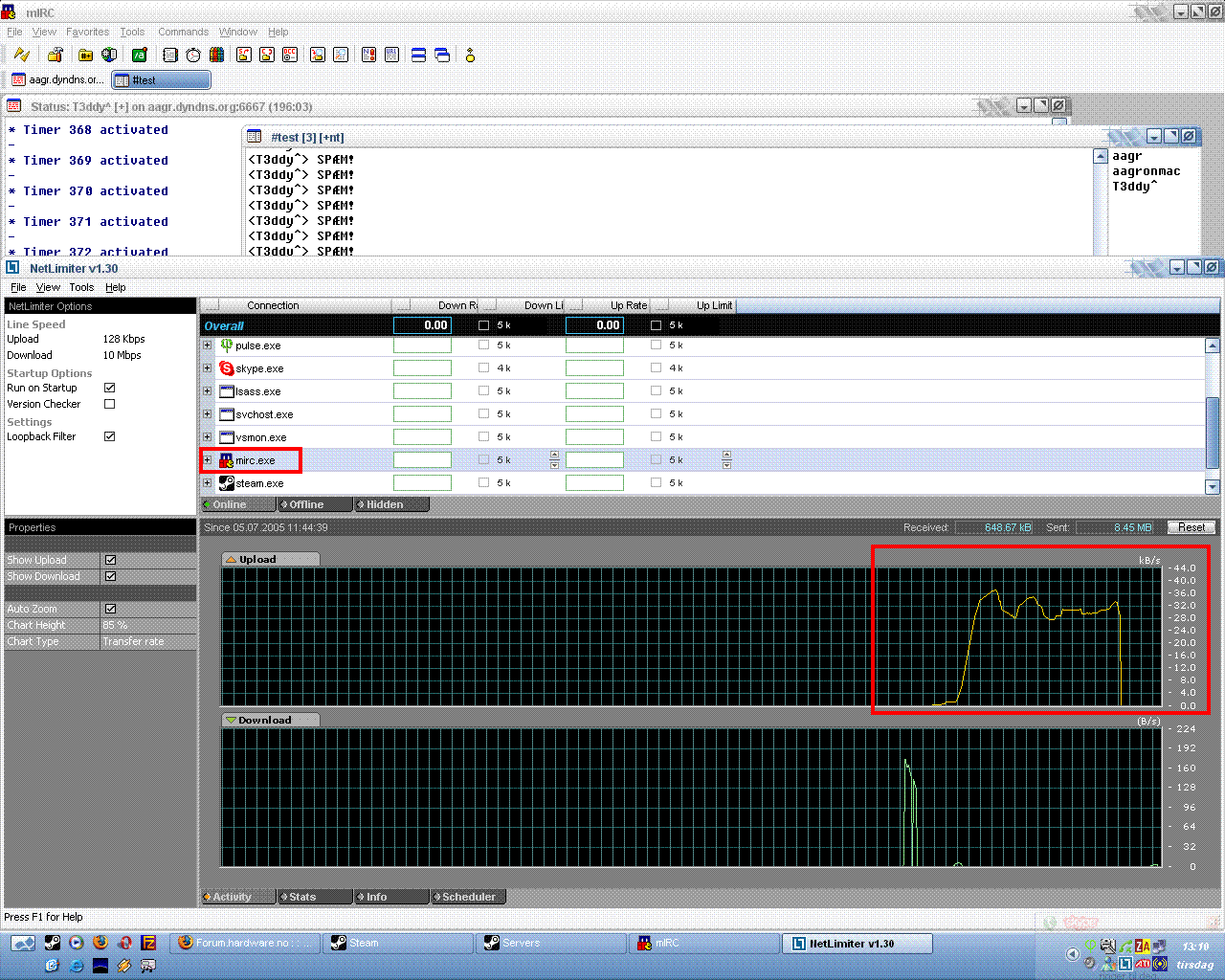
Task: Click the DCC chat icon
Action: [x=267, y=55]
